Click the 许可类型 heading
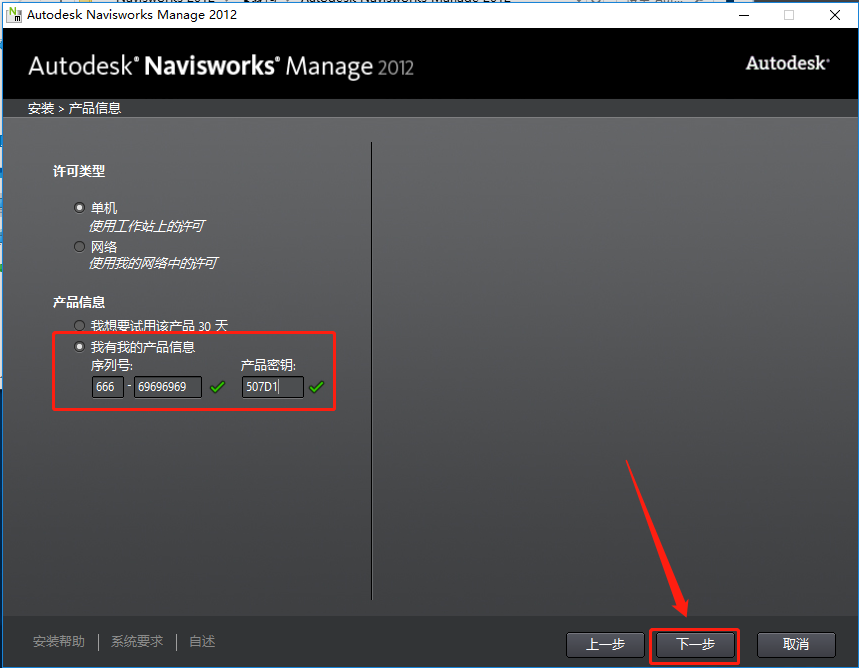This screenshot has height=668, width=859. (x=79, y=172)
